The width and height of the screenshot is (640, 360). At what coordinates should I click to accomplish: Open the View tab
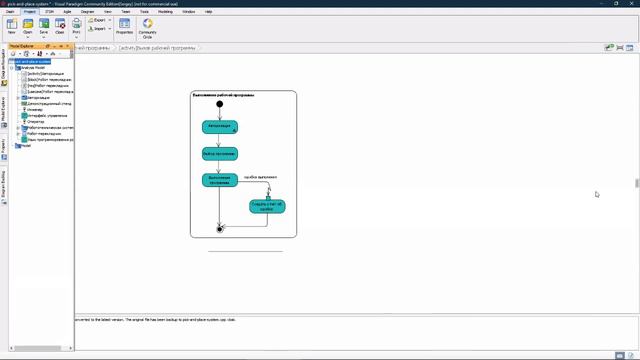click(108, 12)
